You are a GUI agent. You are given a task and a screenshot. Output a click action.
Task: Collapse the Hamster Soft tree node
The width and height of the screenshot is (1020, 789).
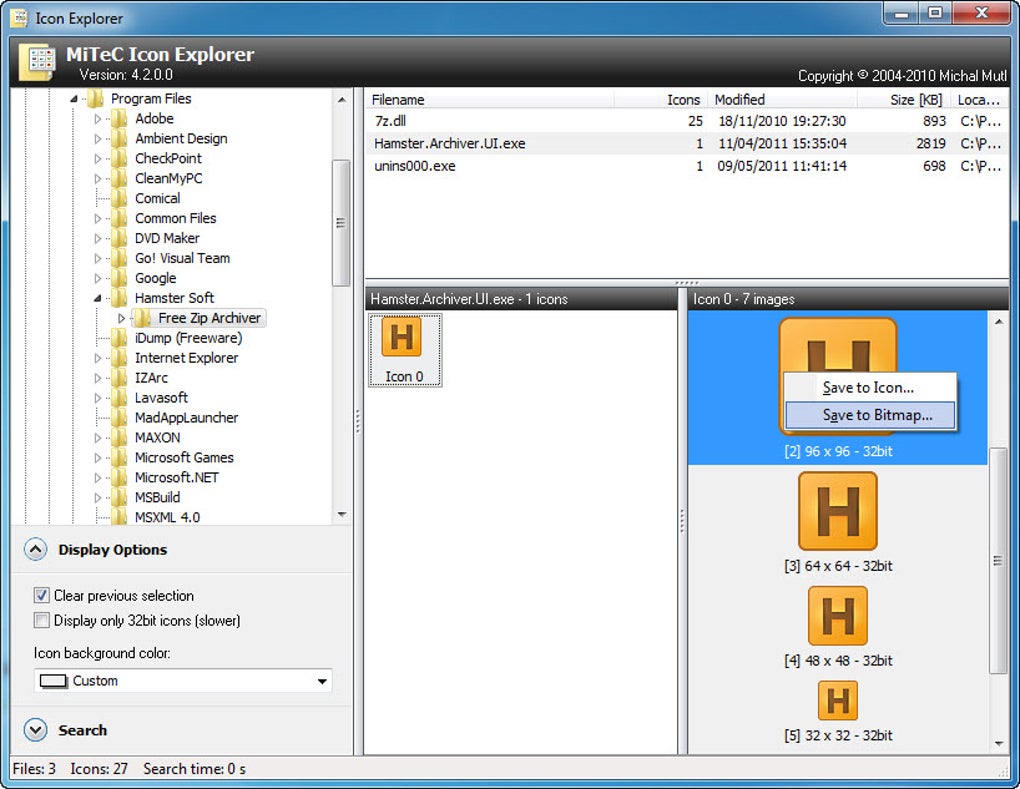click(x=98, y=298)
